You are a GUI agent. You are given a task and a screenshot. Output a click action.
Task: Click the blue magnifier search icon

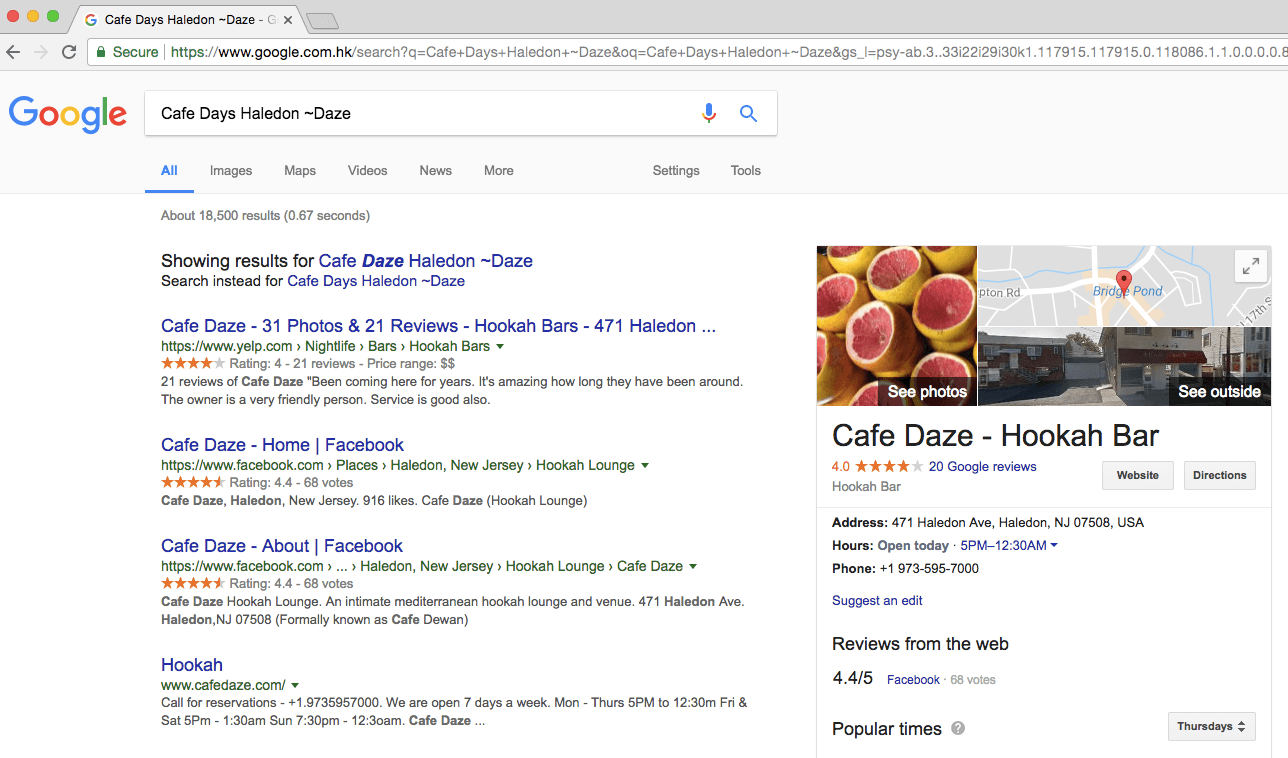tap(748, 113)
